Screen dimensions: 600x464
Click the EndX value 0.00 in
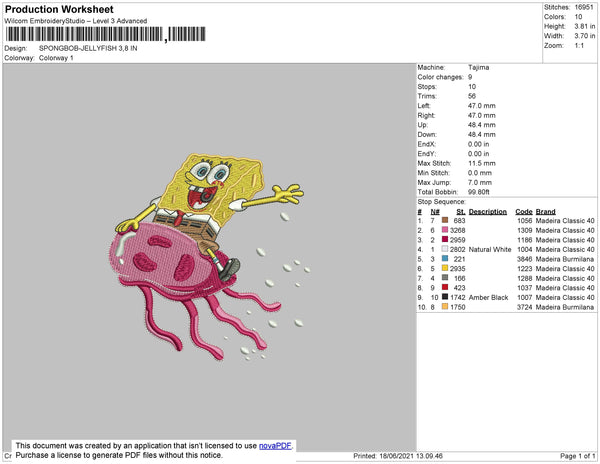click(x=478, y=144)
